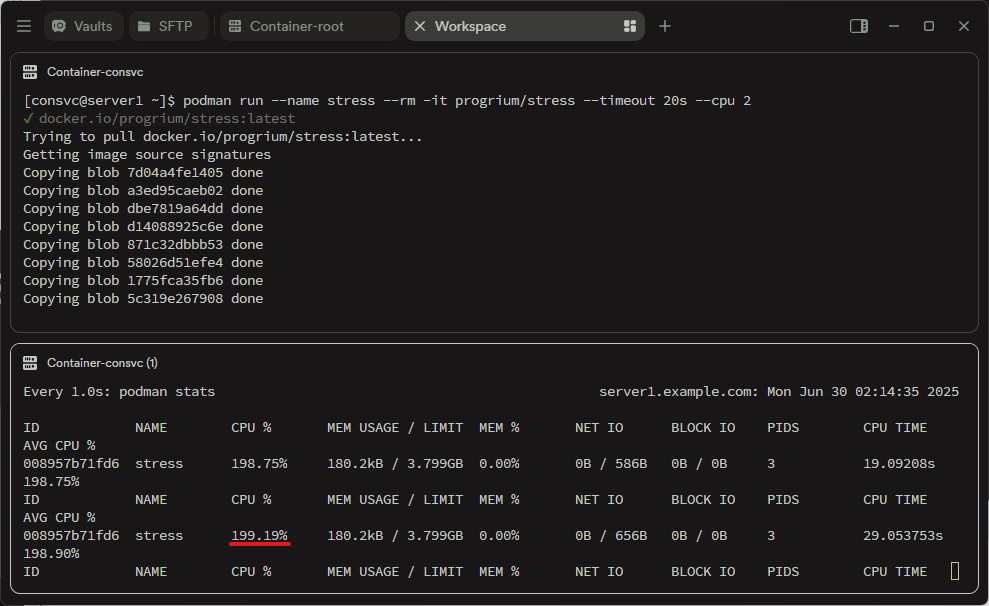Click blob 1775fca35fb6 line
This screenshot has height=606, width=989.
point(143,280)
